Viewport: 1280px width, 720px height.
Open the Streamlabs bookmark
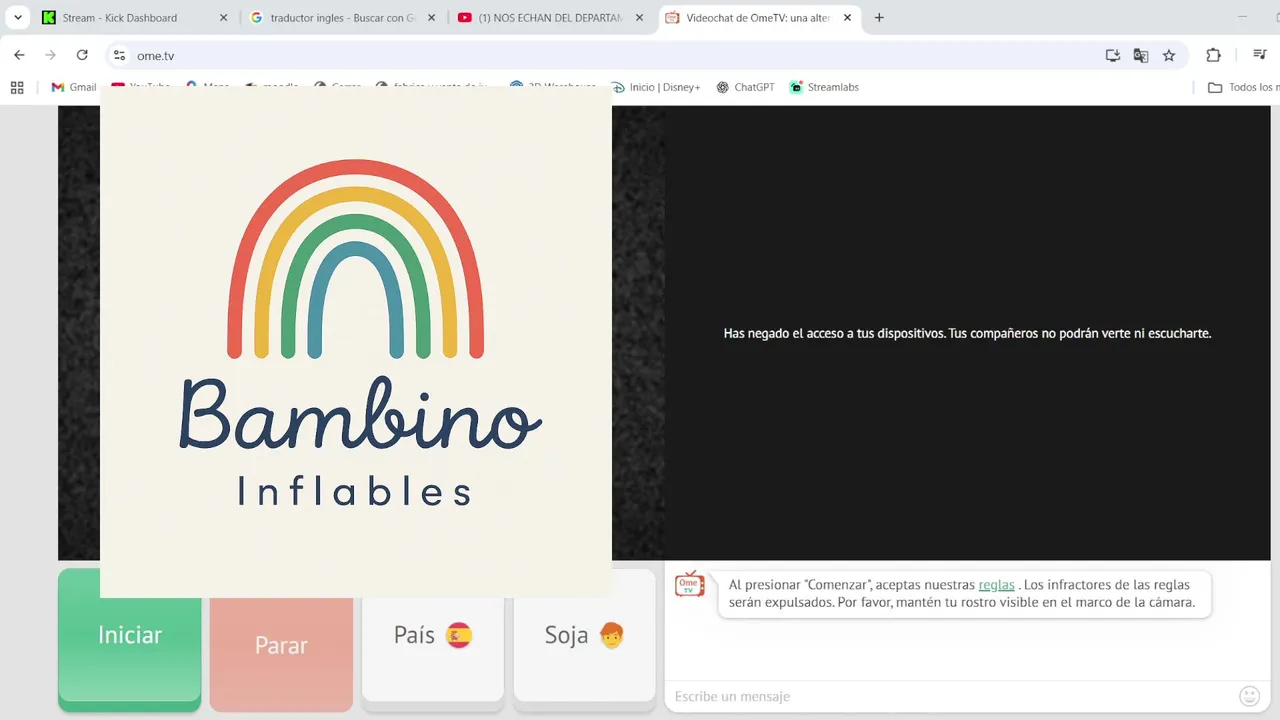pyautogui.click(x=824, y=87)
